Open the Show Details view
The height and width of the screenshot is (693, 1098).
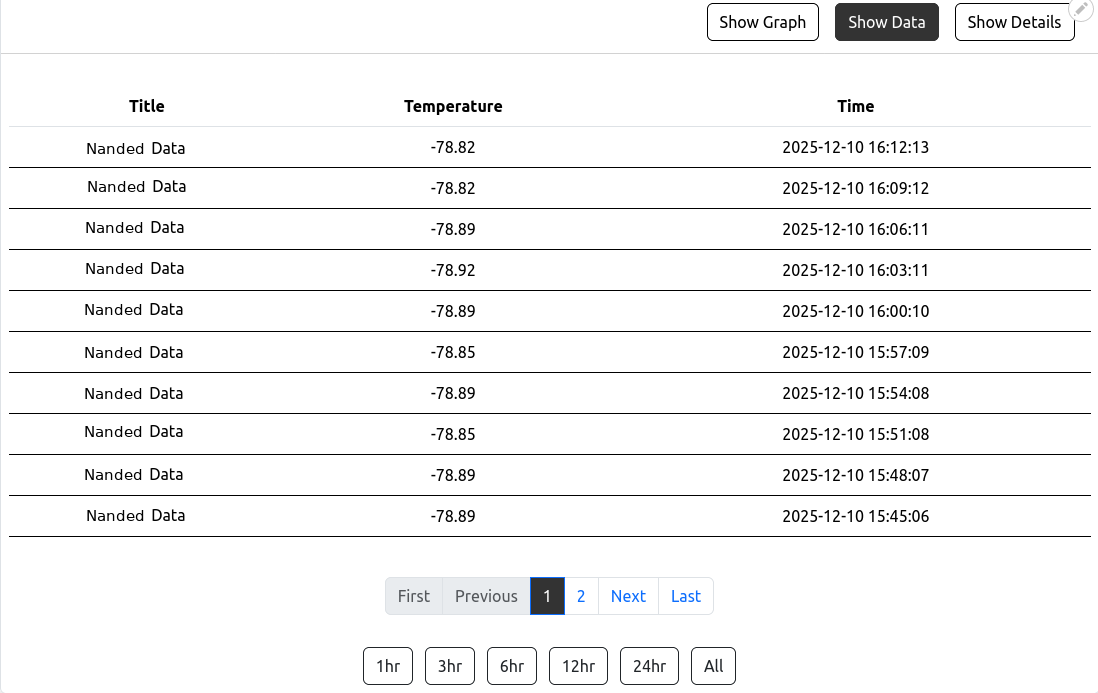pyautogui.click(x=1014, y=22)
